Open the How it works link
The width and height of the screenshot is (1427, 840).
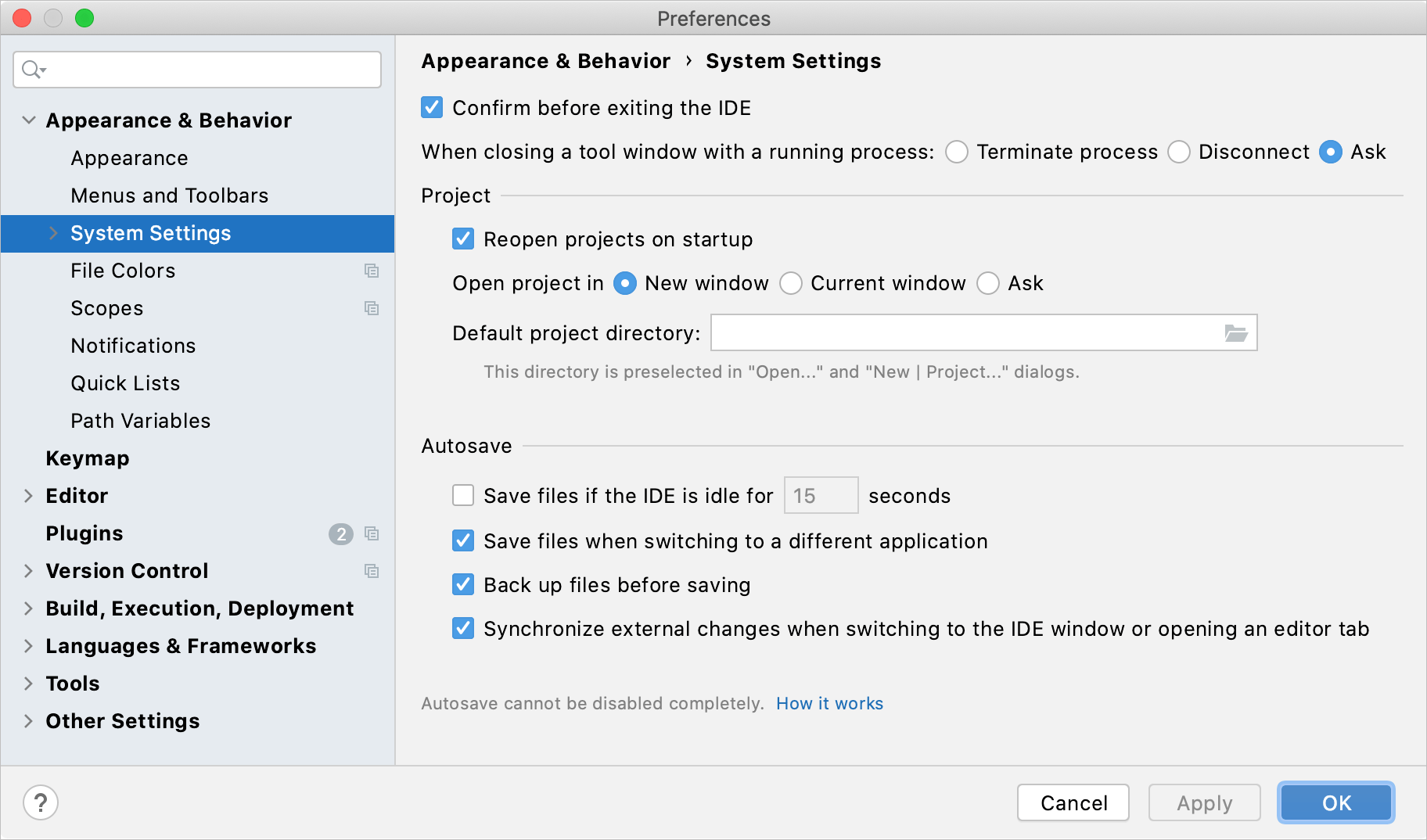point(829,703)
